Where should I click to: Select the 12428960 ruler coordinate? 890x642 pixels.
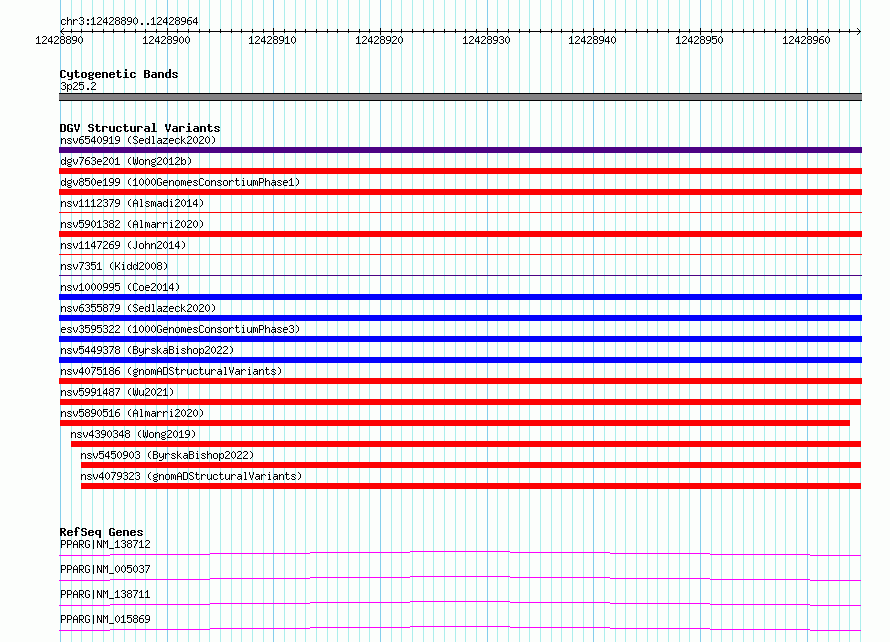(x=806, y=40)
